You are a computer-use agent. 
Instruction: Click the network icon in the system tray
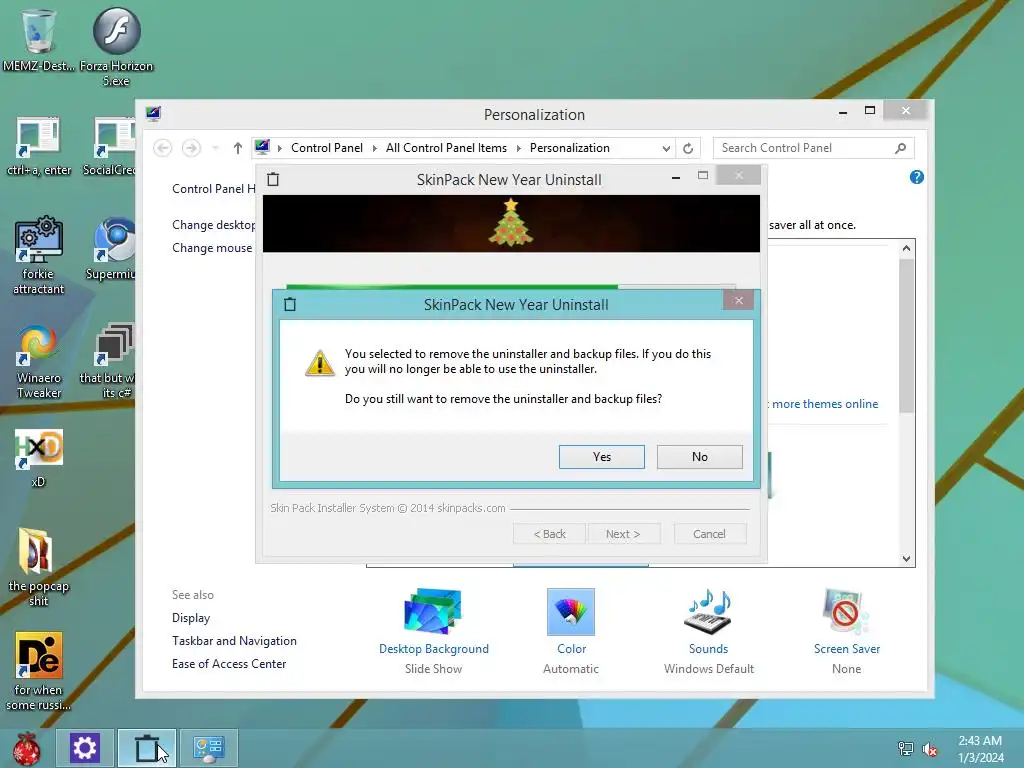(x=906, y=748)
